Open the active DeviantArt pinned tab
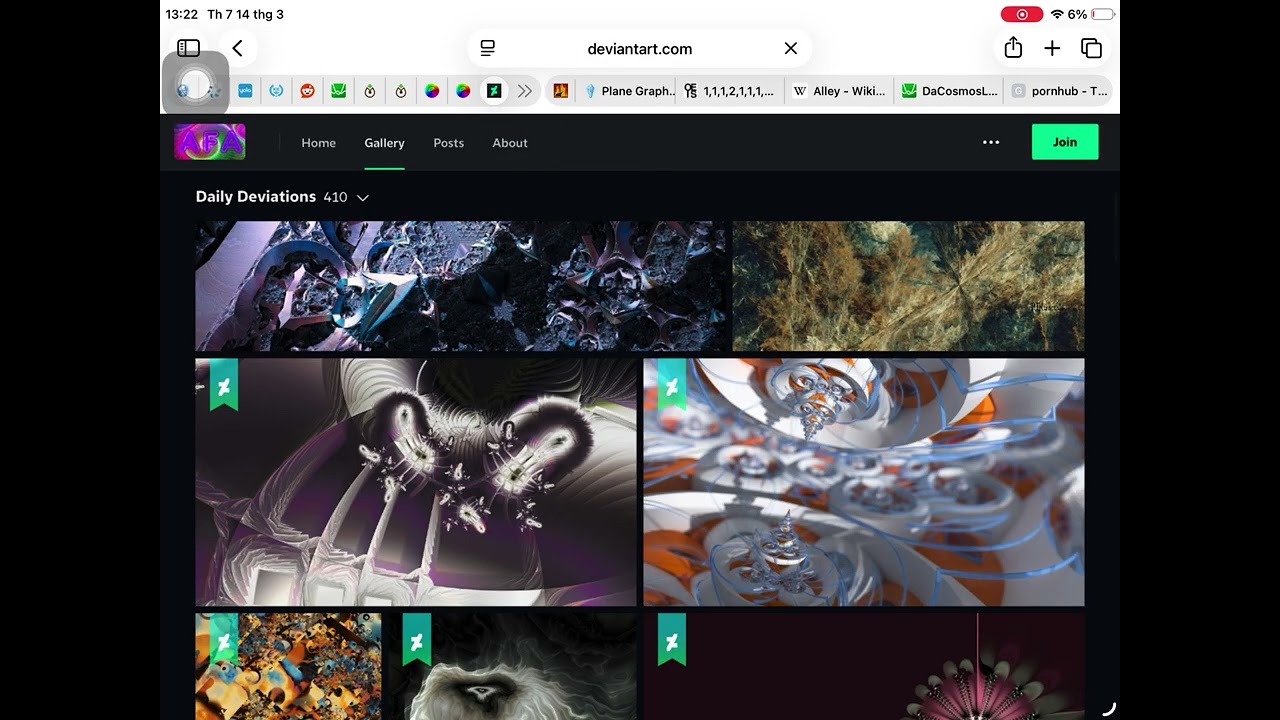 [x=494, y=91]
